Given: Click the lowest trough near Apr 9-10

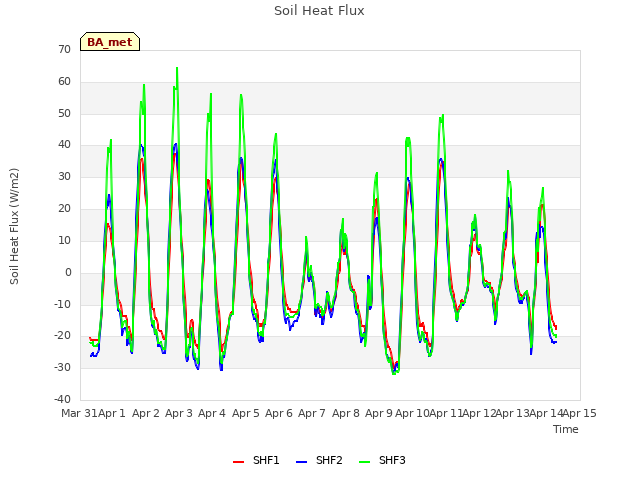Looking at the screenshot, I should 394,373.
